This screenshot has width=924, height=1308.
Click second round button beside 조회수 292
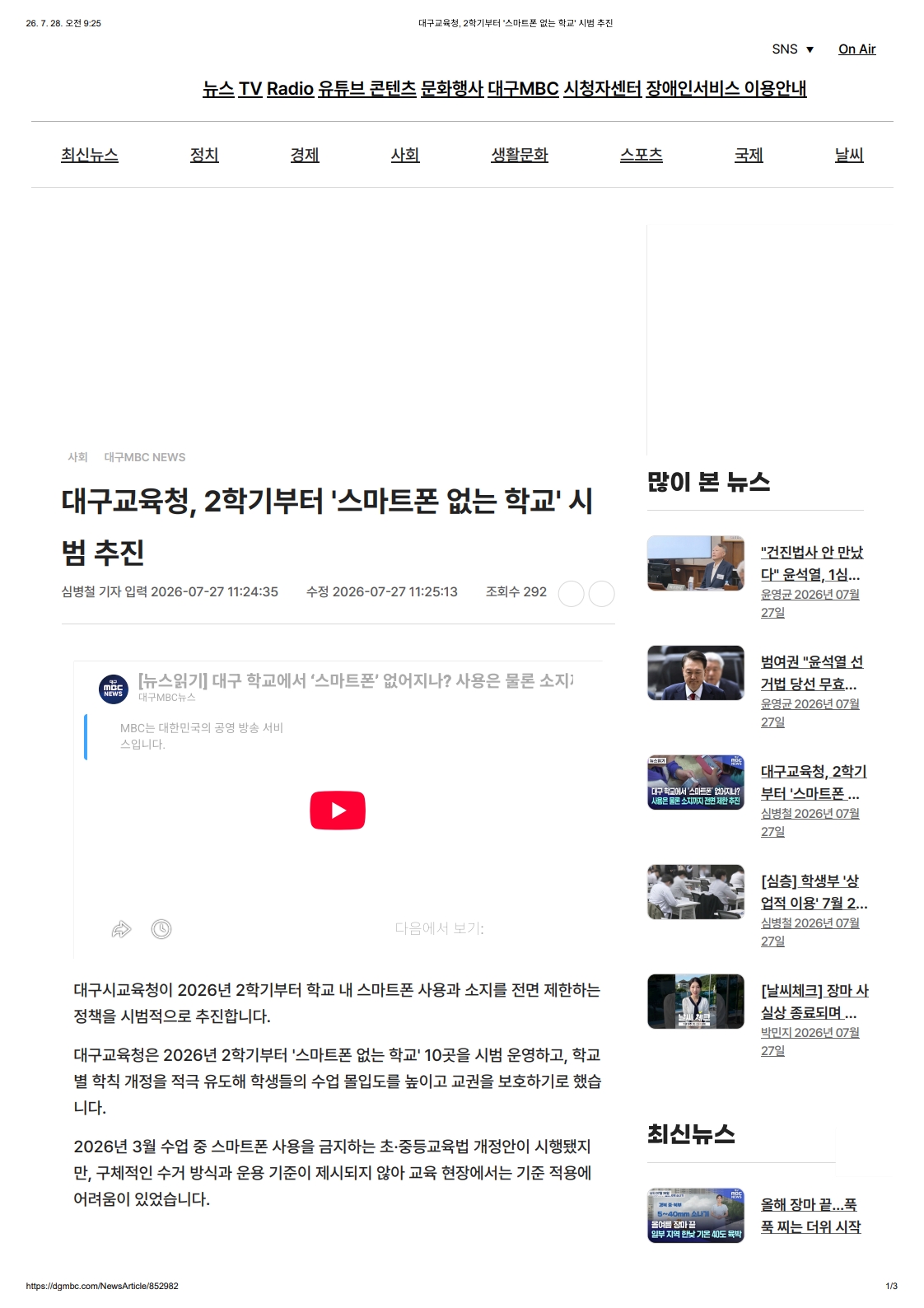point(602,594)
